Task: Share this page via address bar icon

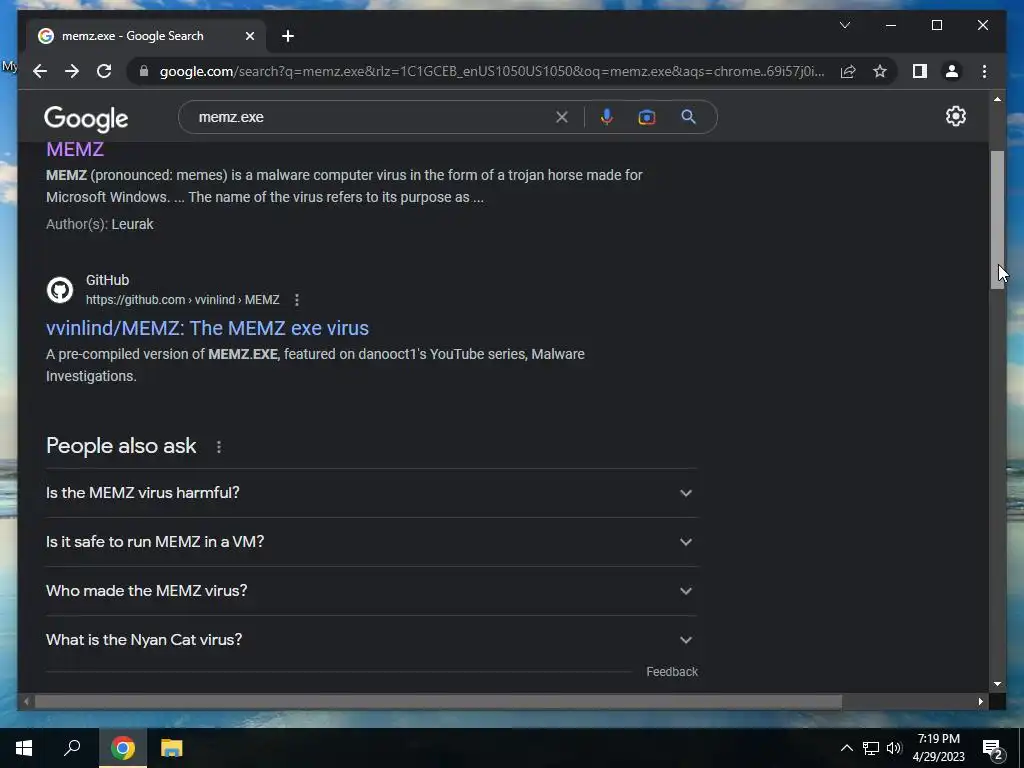Action: click(x=848, y=71)
